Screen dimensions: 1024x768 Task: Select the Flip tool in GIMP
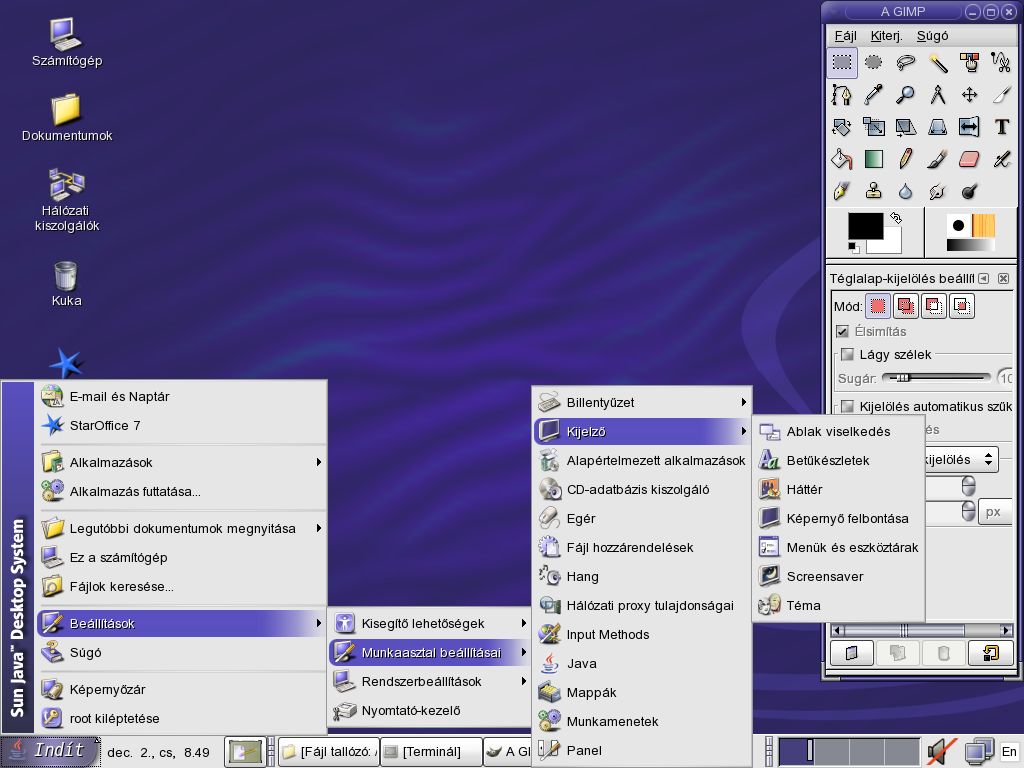coord(969,127)
